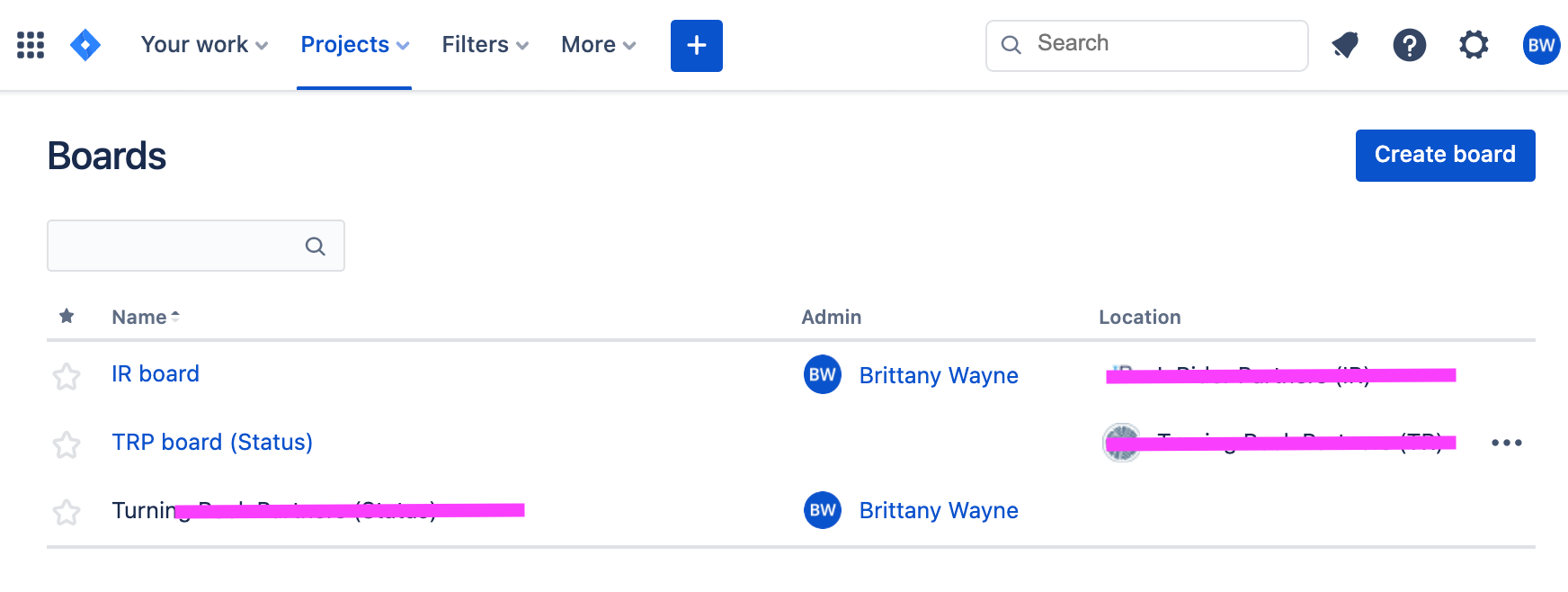Open the help question mark icon
Screen dimensions: 1568x592
(x=1410, y=45)
